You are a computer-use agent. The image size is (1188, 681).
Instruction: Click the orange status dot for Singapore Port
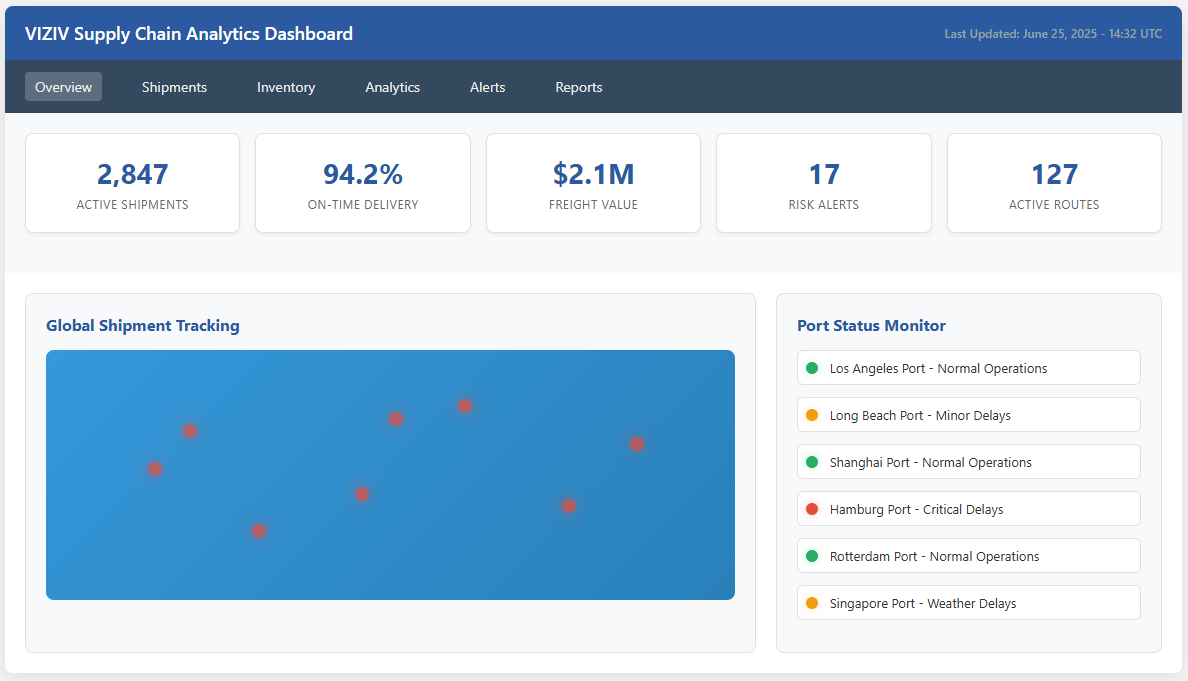point(812,603)
